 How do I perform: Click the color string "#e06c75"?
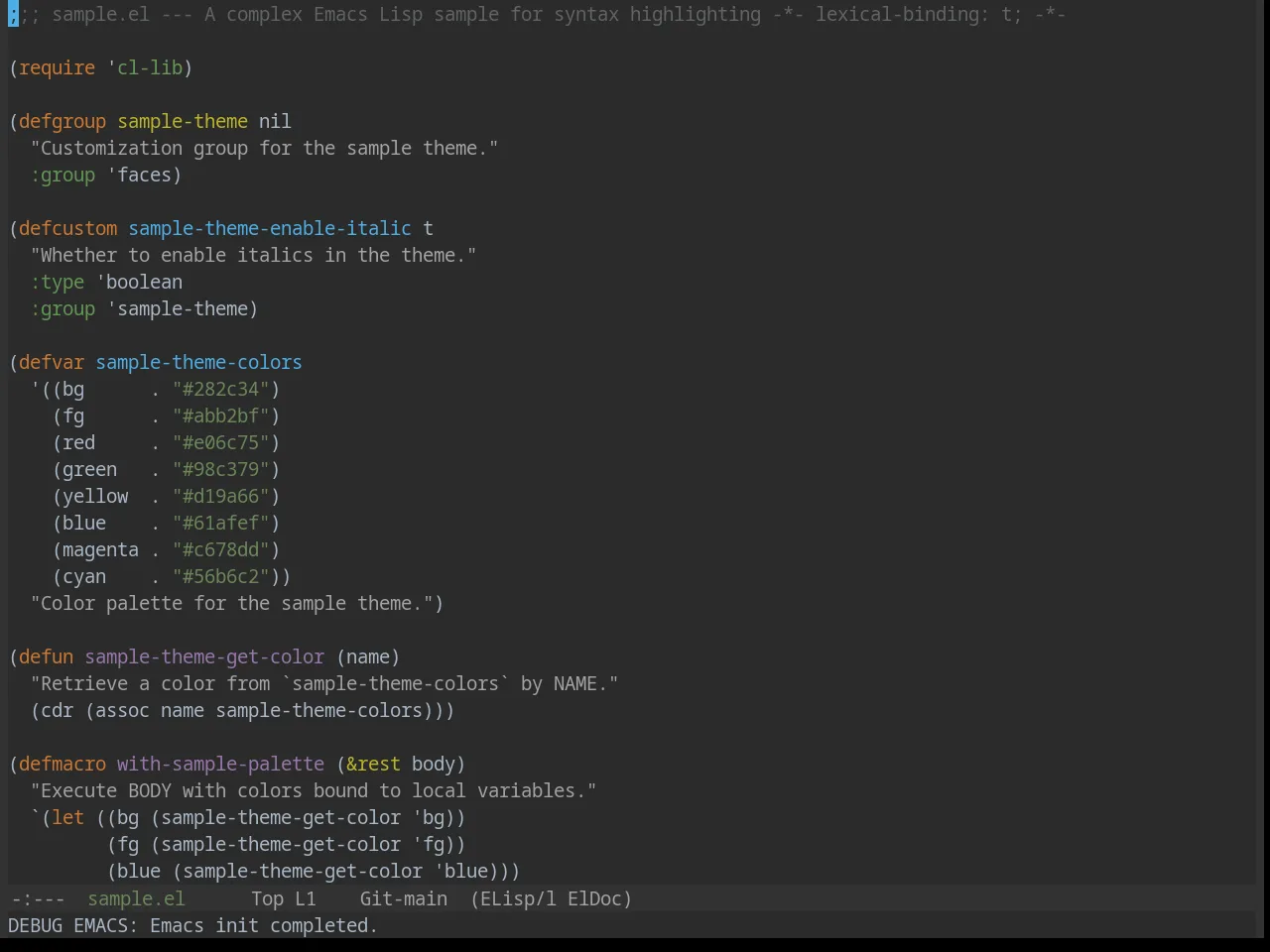(221, 442)
